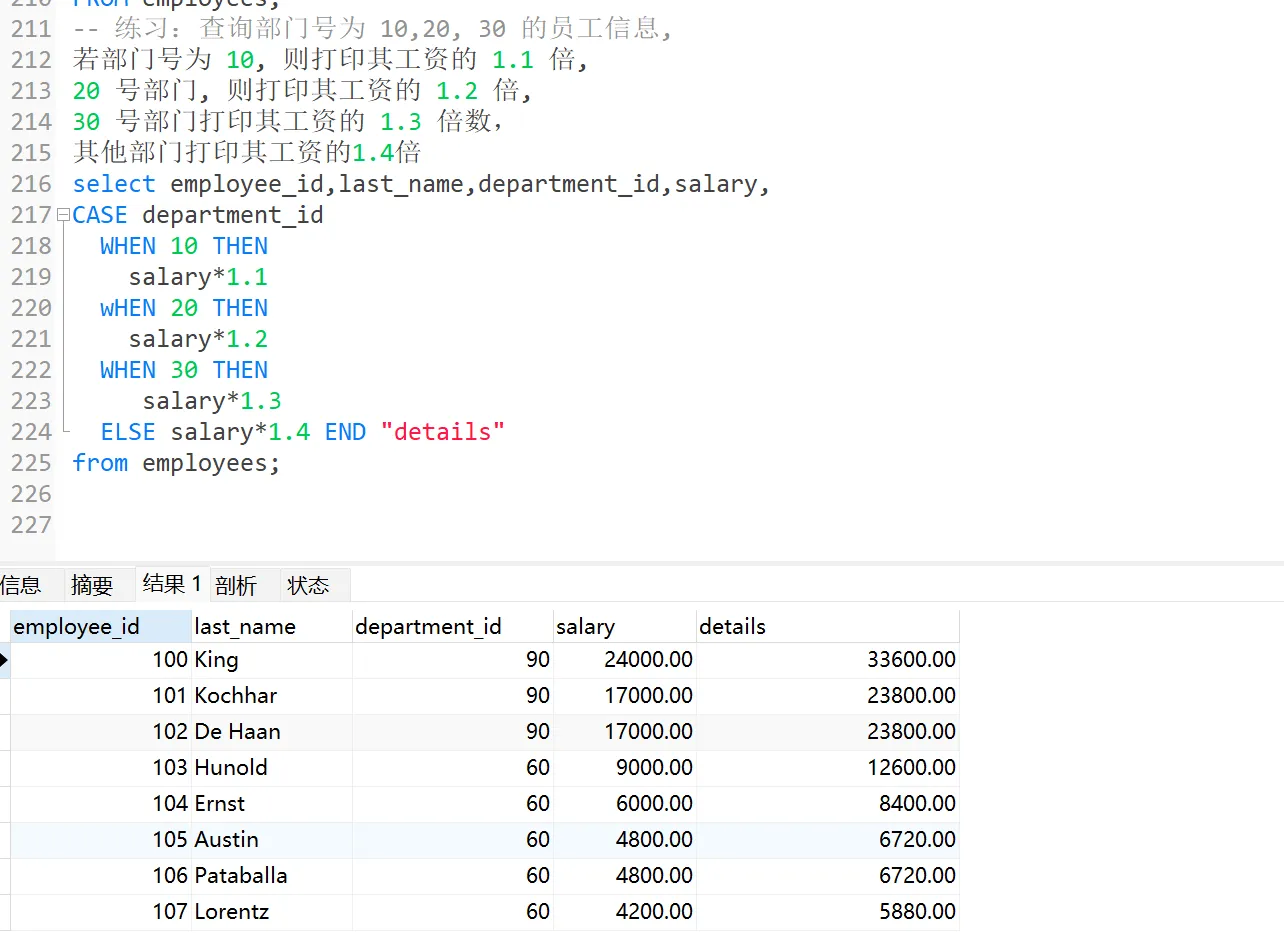
Task: Click "WHEN 30 THEN" line
Action: coord(184,370)
